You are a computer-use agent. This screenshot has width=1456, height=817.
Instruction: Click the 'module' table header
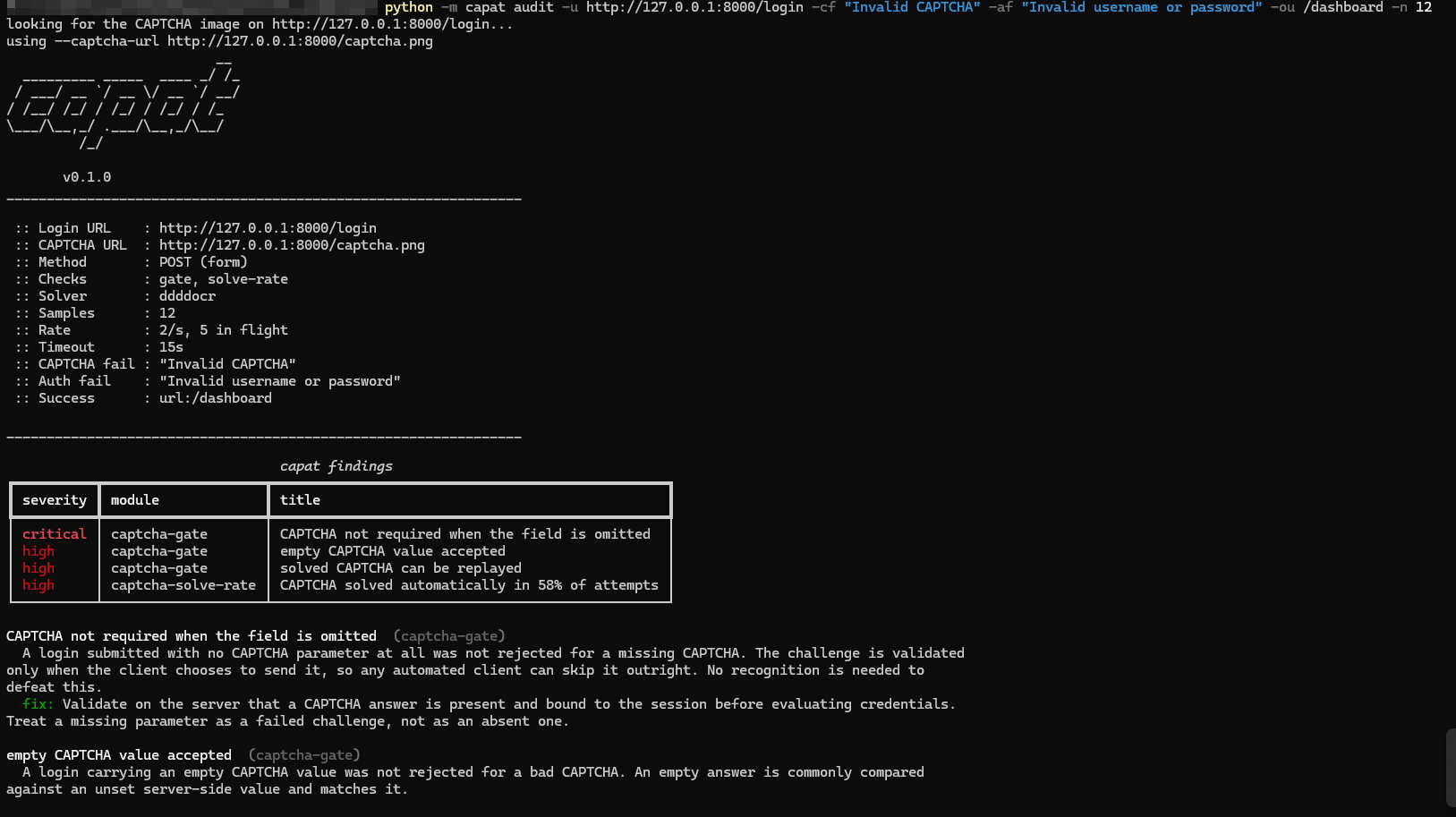pyautogui.click(x=135, y=500)
